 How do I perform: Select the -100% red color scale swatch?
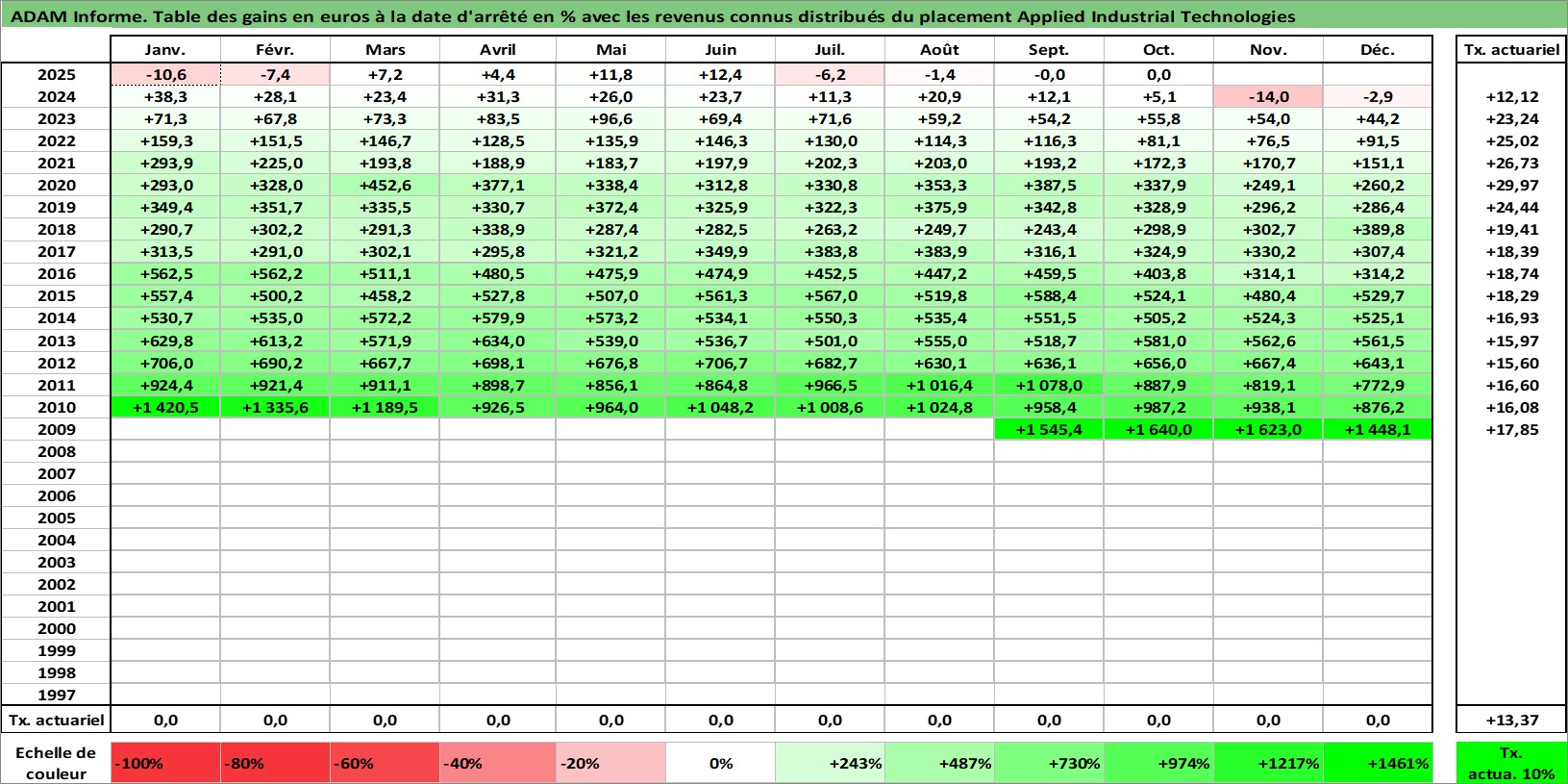click(165, 763)
